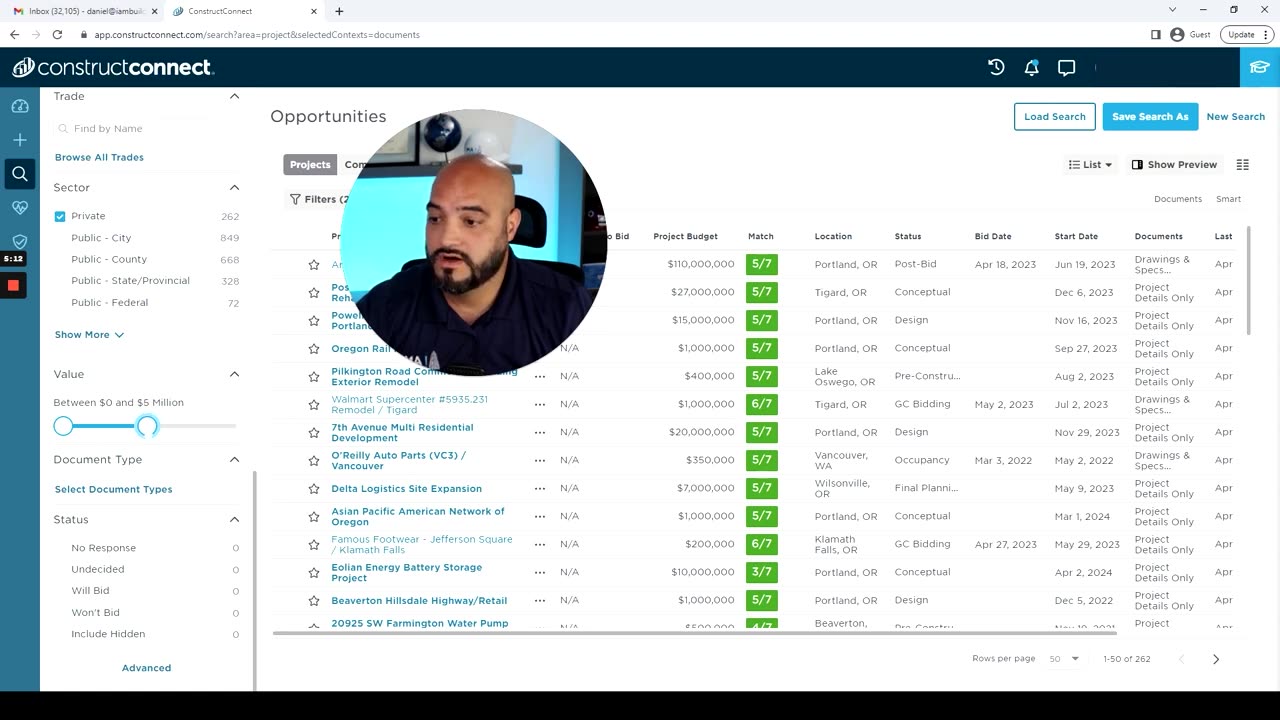Collapse the Value filter section
The height and width of the screenshot is (720, 1280).
[x=234, y=374]
